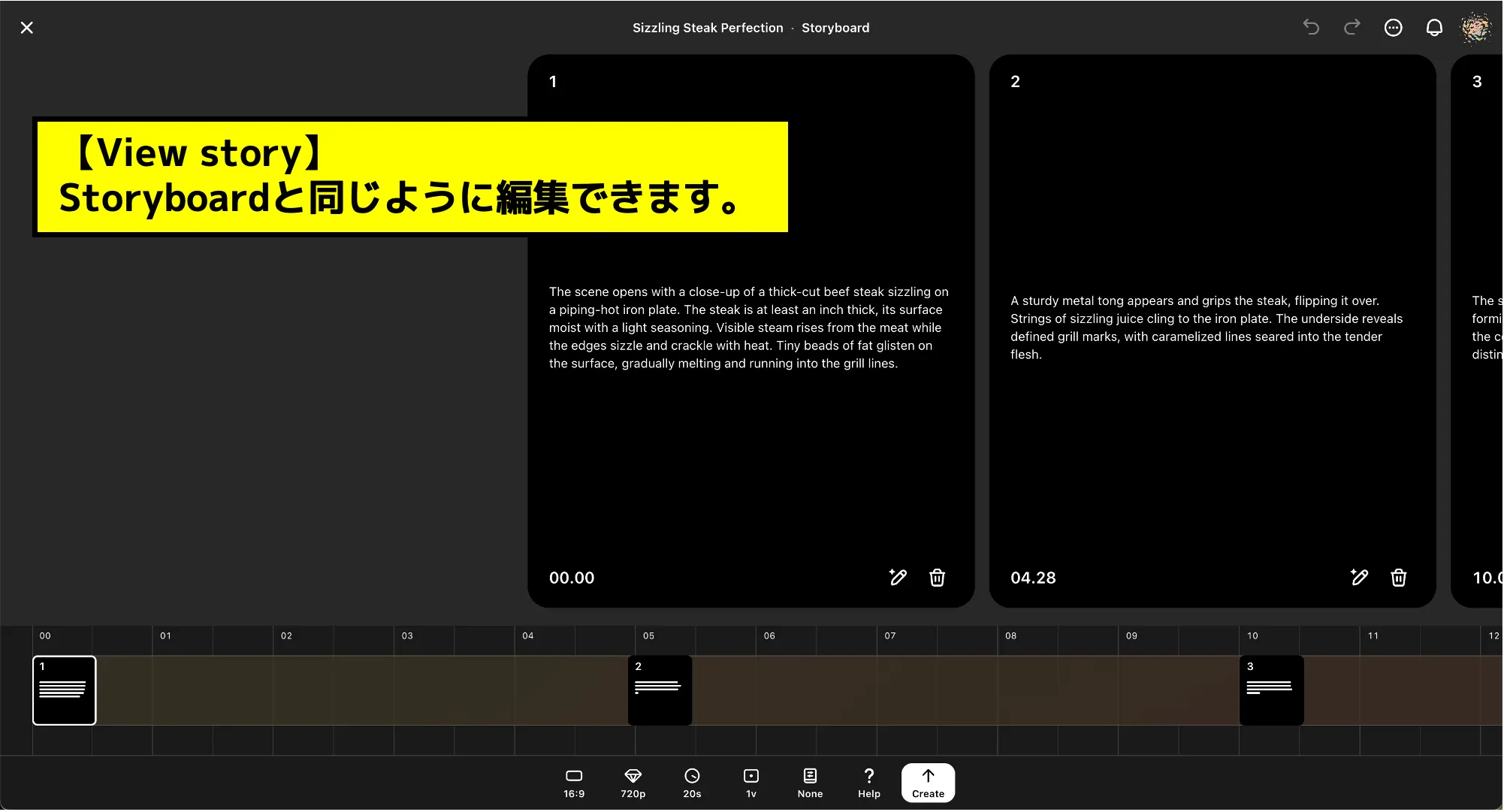The width and height of the screenshot is (1504, 812).
Task: Close the storyboard editor
Action: (27, 27)
